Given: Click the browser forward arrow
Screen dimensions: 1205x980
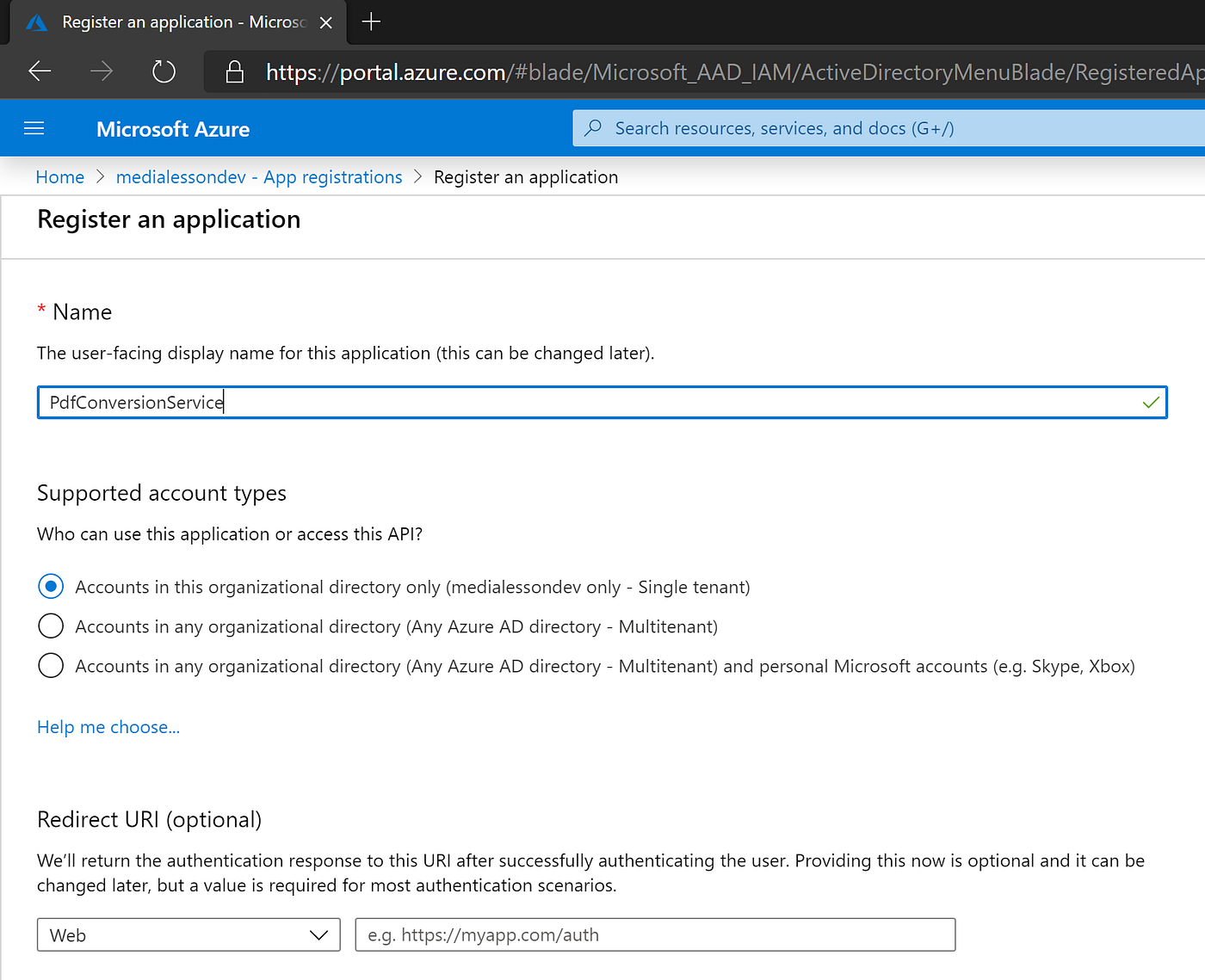Looking at the screenshot, I should tap(102, 71).
